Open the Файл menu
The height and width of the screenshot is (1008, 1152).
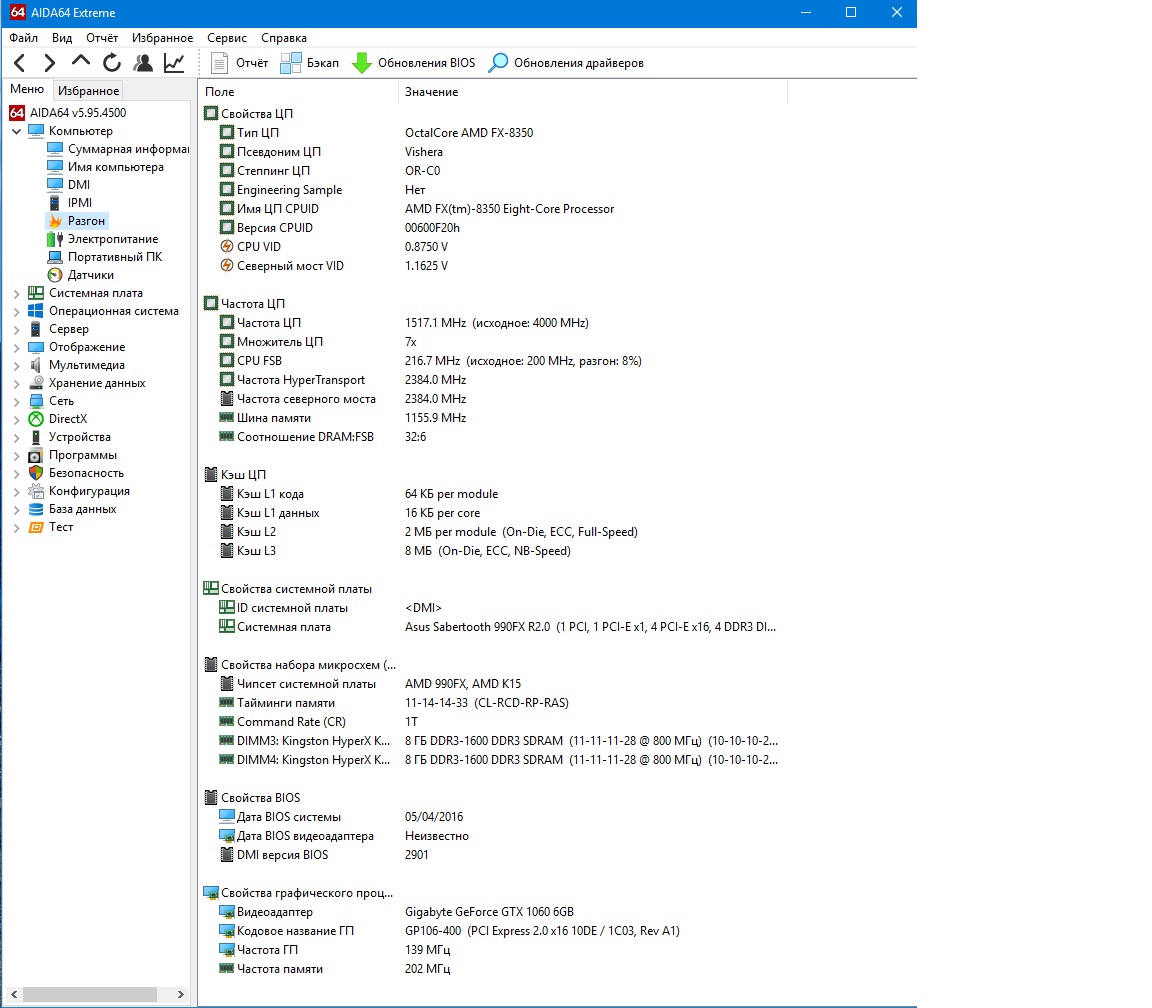[24, 37]
